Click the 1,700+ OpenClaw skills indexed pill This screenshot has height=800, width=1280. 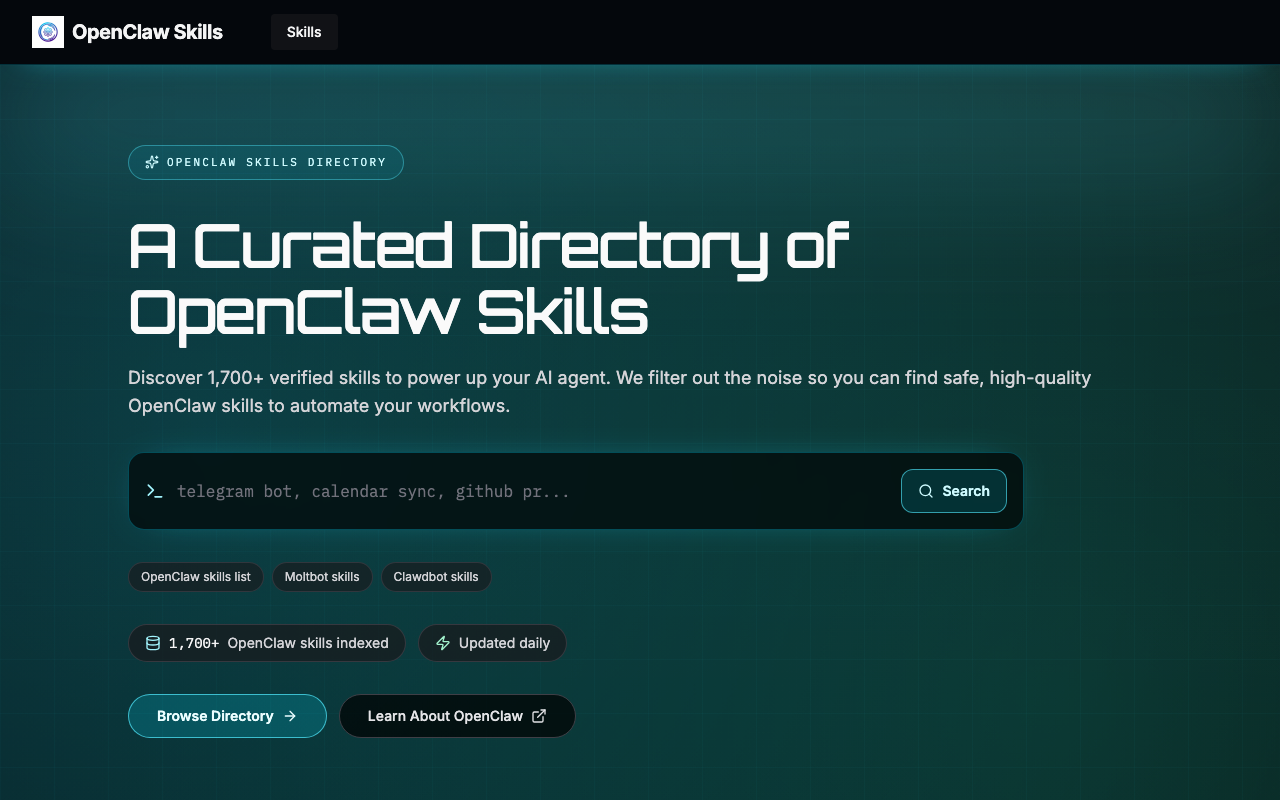pos(267,643)
